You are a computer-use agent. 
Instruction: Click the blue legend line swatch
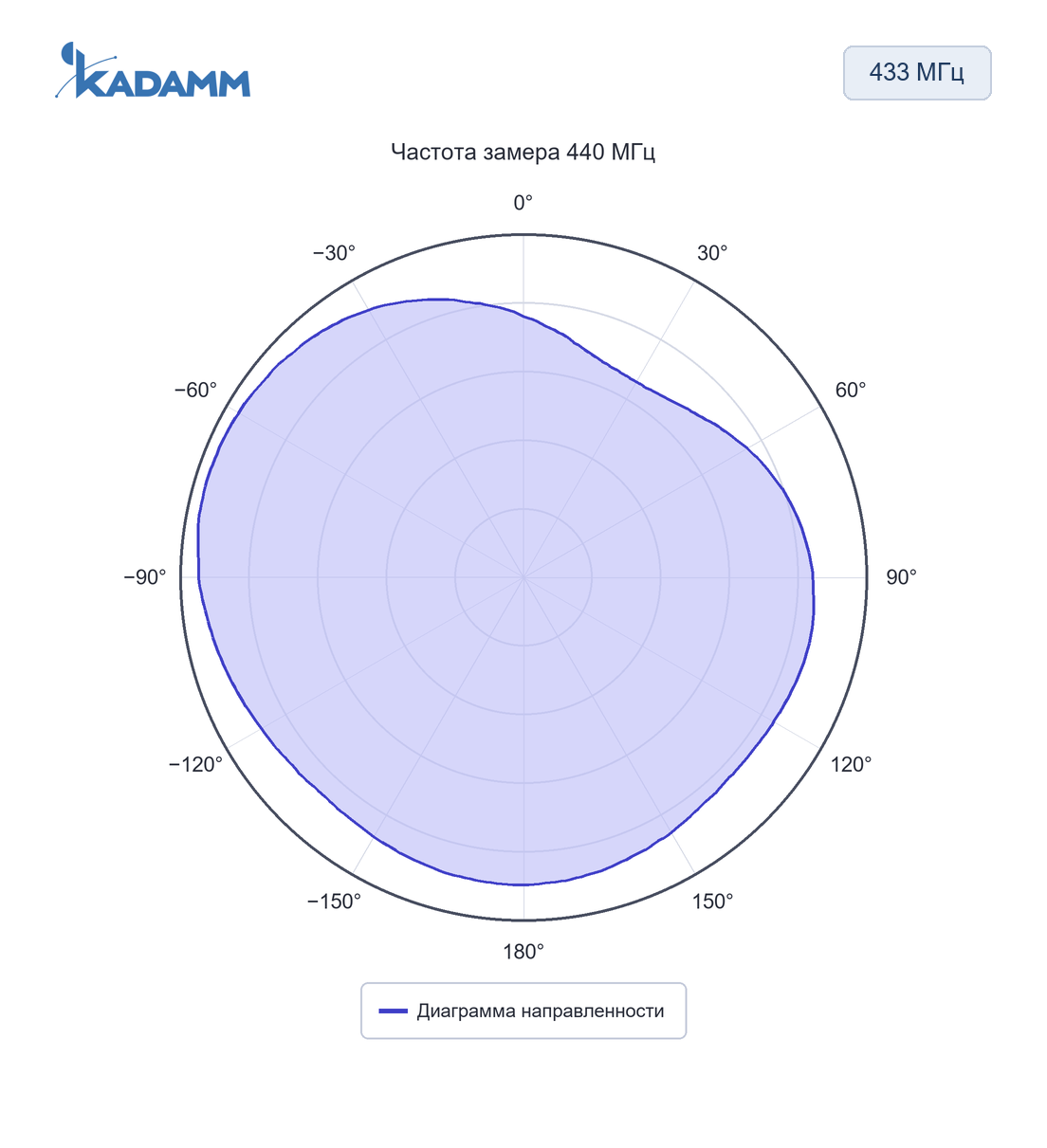[x=394, y=1011]
